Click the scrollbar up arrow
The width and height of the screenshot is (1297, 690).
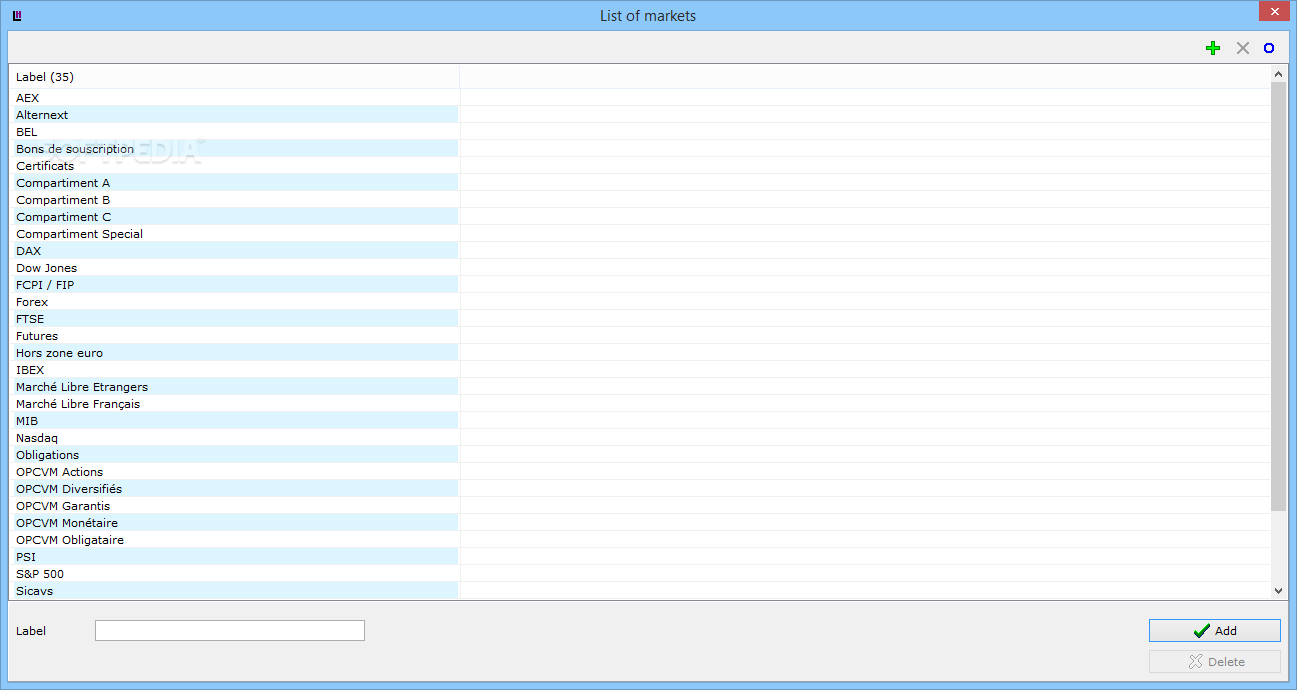[1278, 74]
